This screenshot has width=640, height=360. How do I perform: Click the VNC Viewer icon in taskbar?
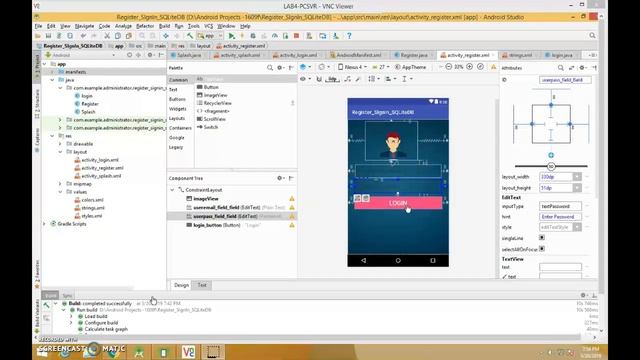coord(189,352)
